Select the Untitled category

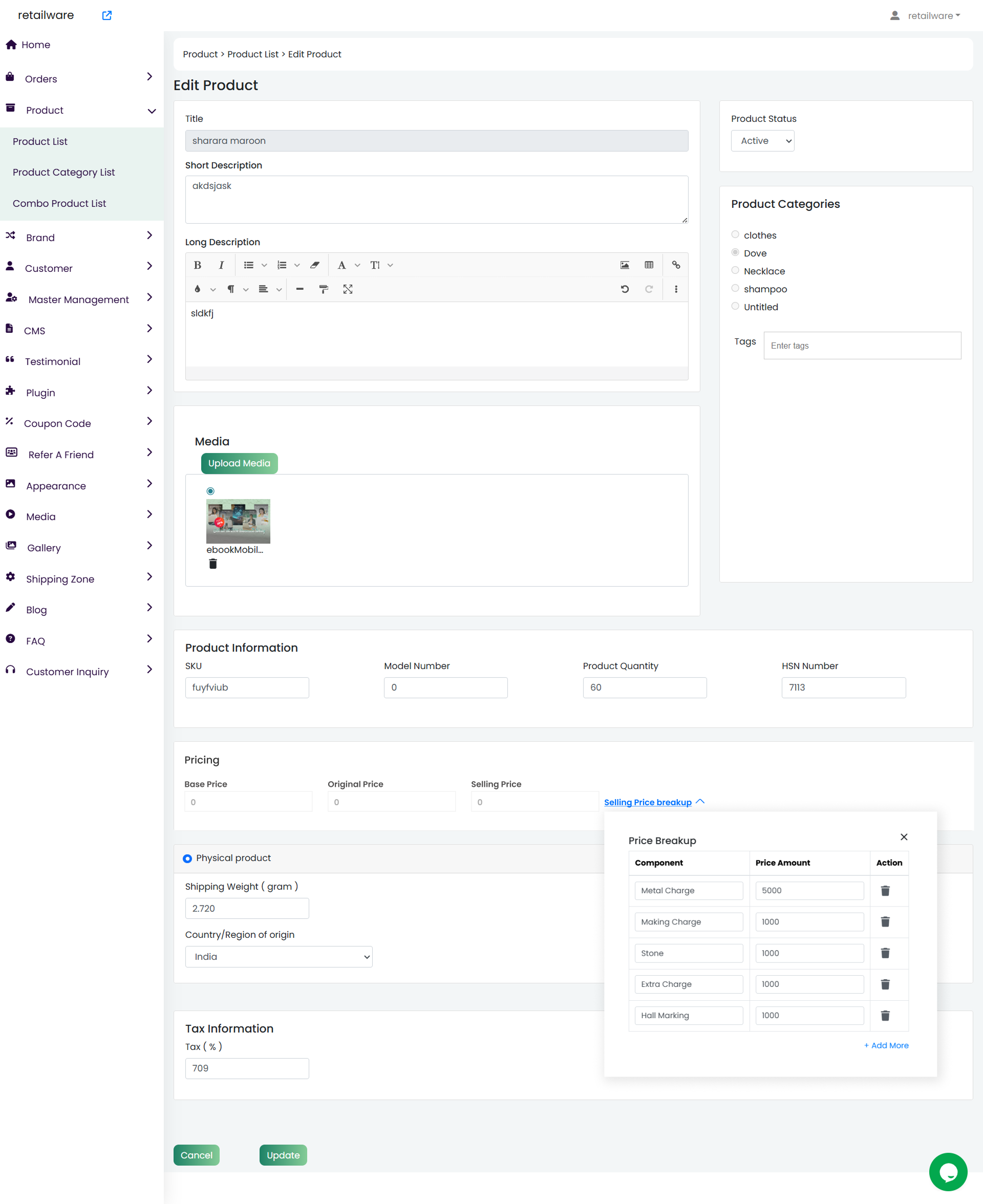[x=735, y=306]
